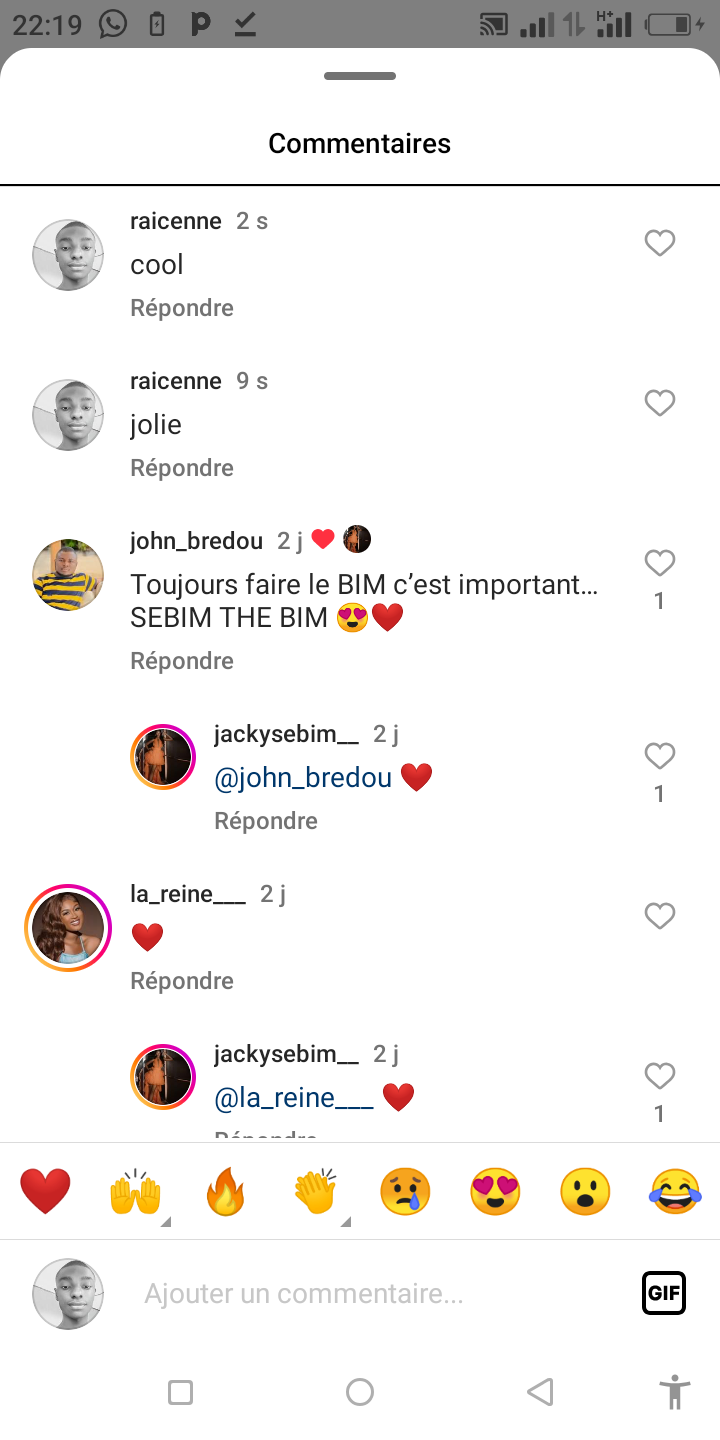Reply to john_bredou's BIM comment
Image resolution: width=720 pixels, height=1440 pixels.
(182, 661)
